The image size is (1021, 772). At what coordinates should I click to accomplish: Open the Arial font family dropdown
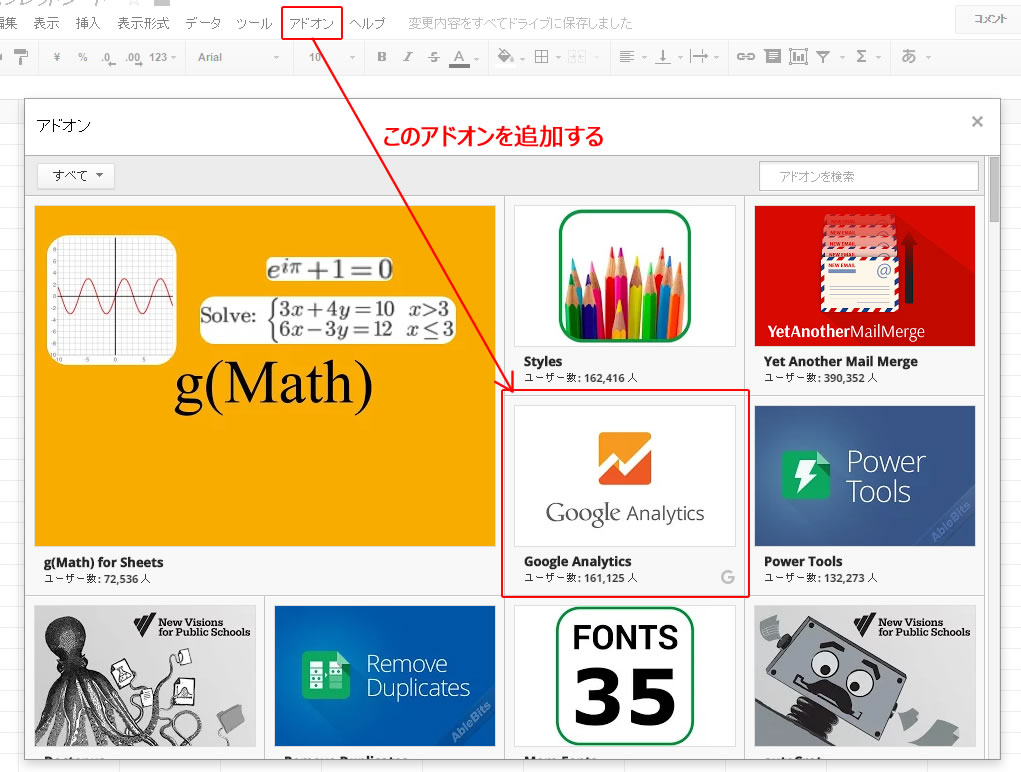point(238,57)
